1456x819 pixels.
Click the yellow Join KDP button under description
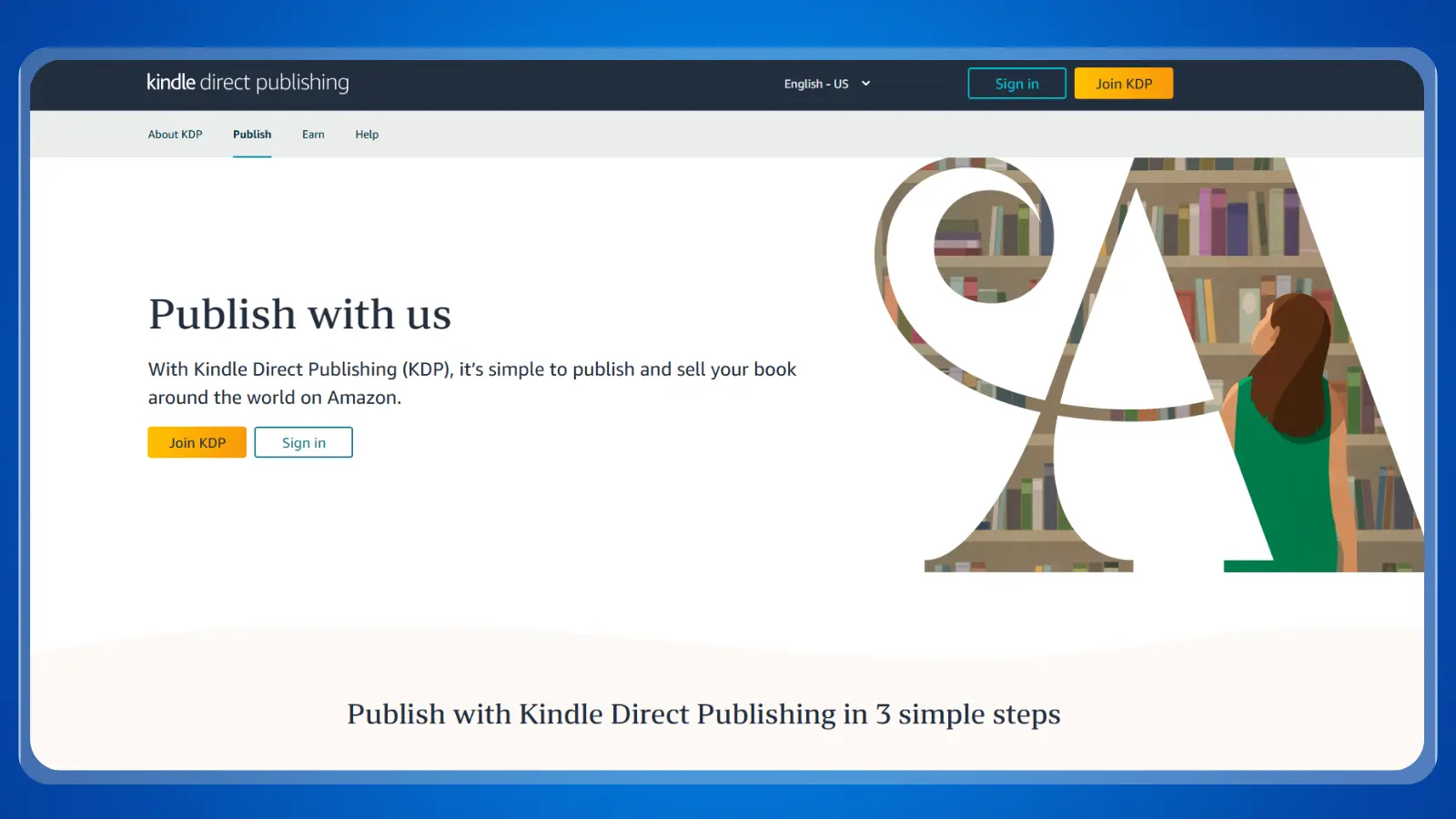197,442
